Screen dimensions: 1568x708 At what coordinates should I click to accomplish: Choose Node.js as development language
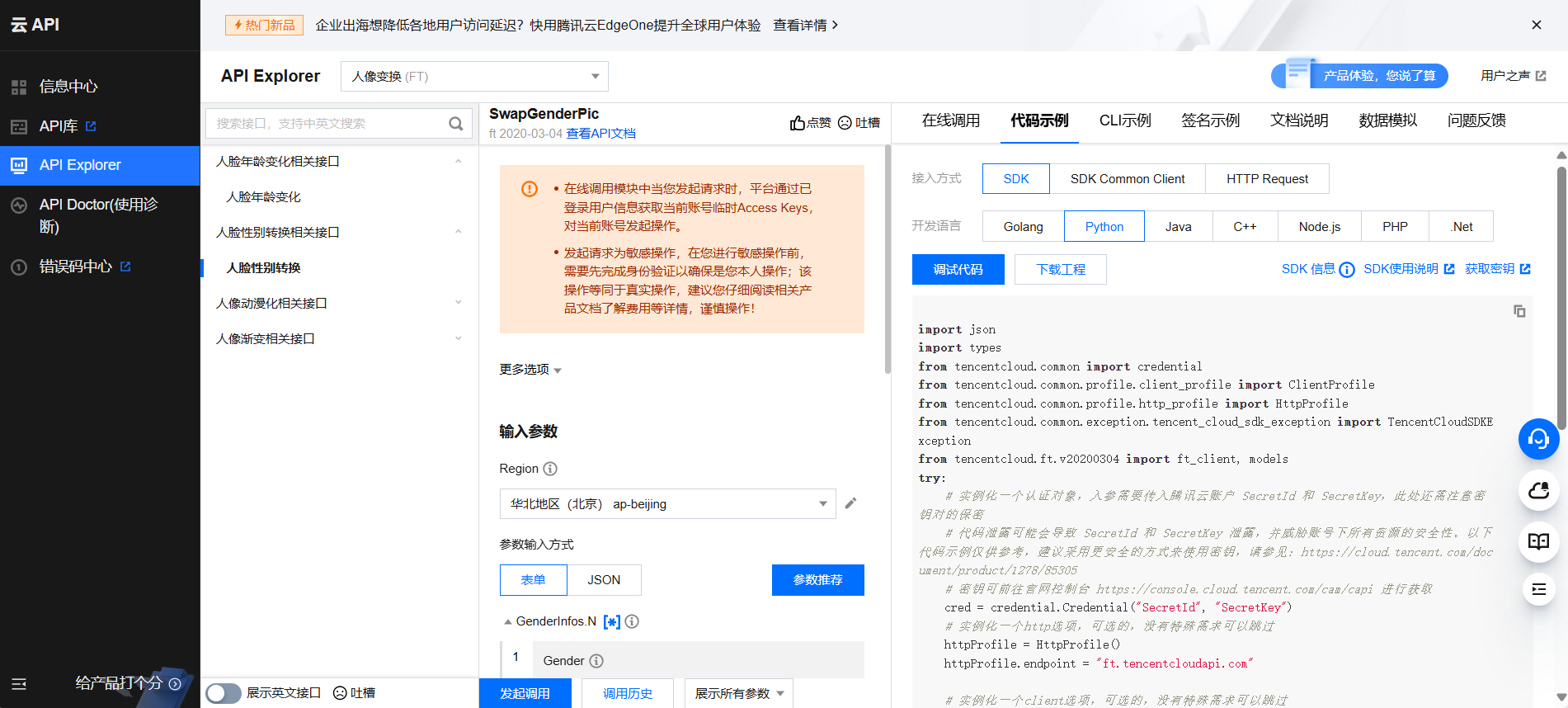1320,226
